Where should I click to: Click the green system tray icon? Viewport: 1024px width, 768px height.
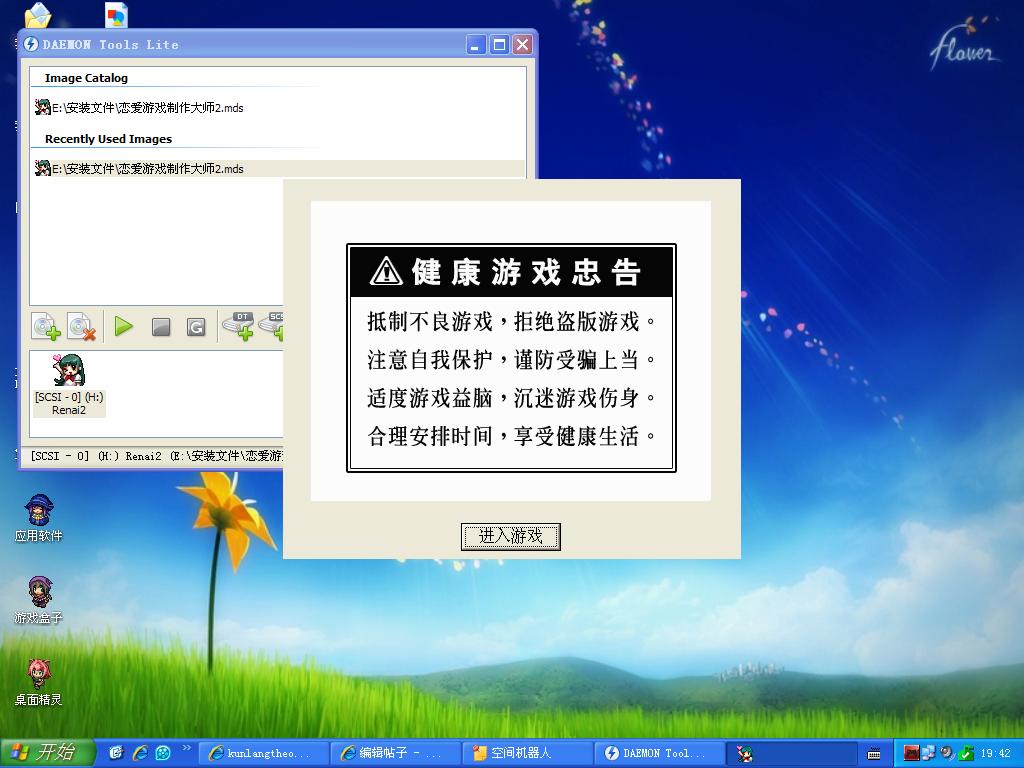click(966, 753)
